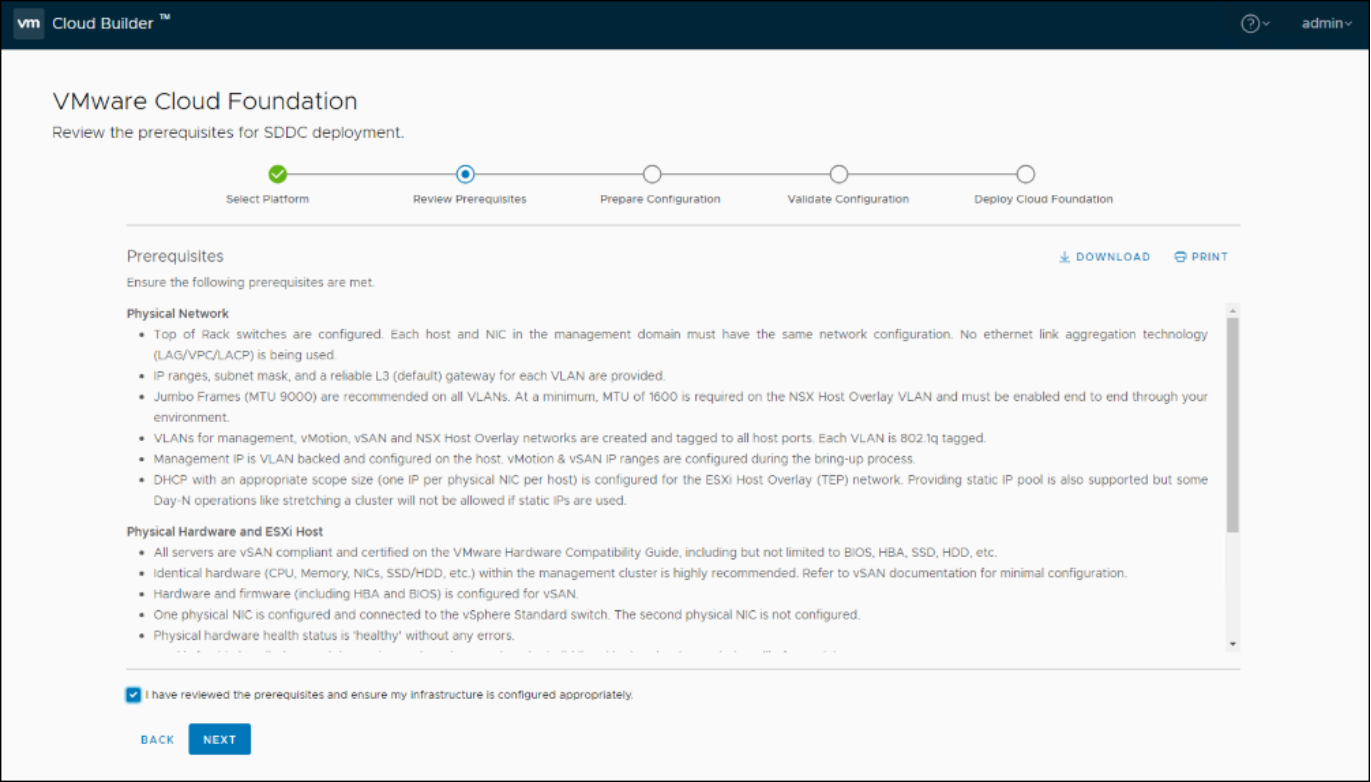The image size is (1371, 782).
Task: Click the BACK button
Action: click(158, 740)
